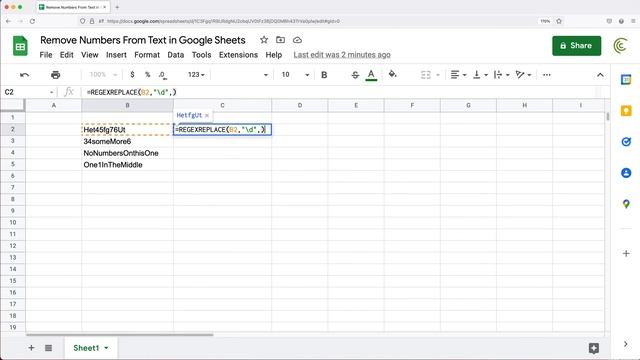Click the merge cells icon
The height and width of the screenshot is (360, 640).
426,75
